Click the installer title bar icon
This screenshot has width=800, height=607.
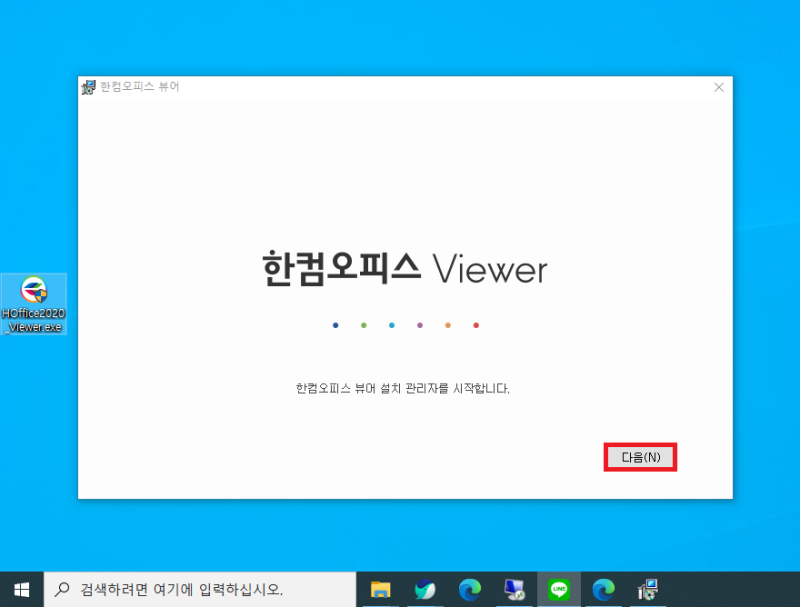point(88,87)
